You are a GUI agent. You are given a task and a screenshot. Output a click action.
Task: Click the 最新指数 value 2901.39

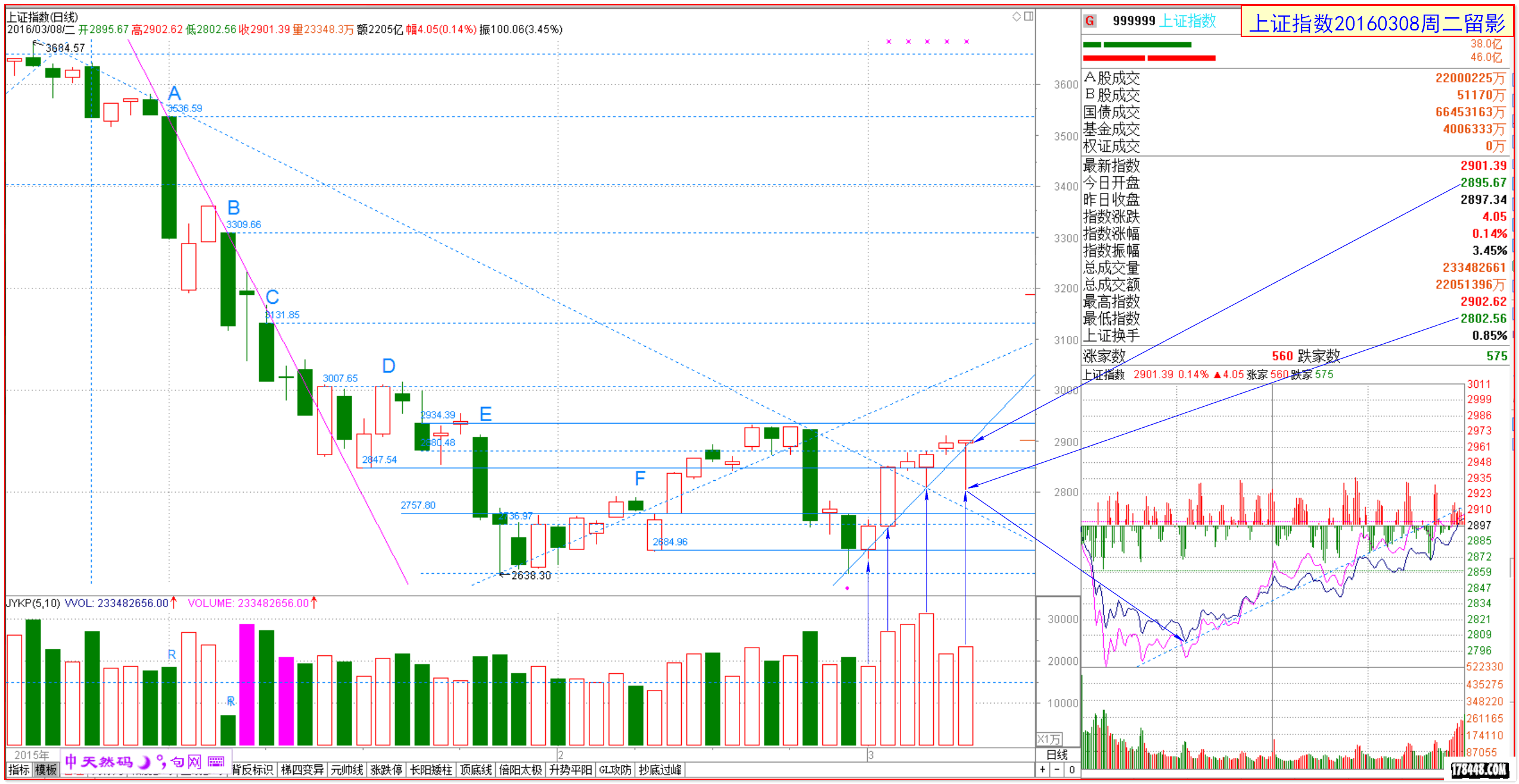[x=1483, y=166]
